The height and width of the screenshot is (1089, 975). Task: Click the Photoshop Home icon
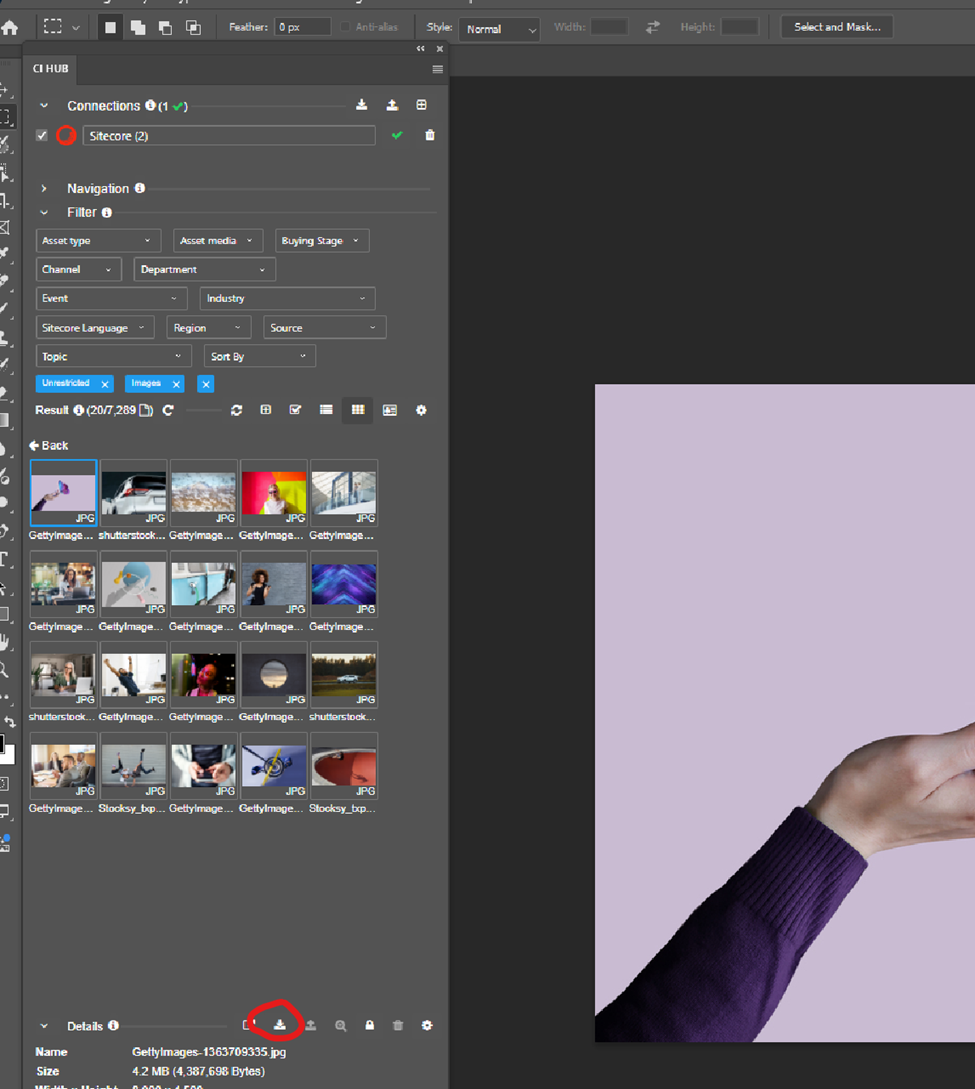pyautogui.click(x=10, y=28)
